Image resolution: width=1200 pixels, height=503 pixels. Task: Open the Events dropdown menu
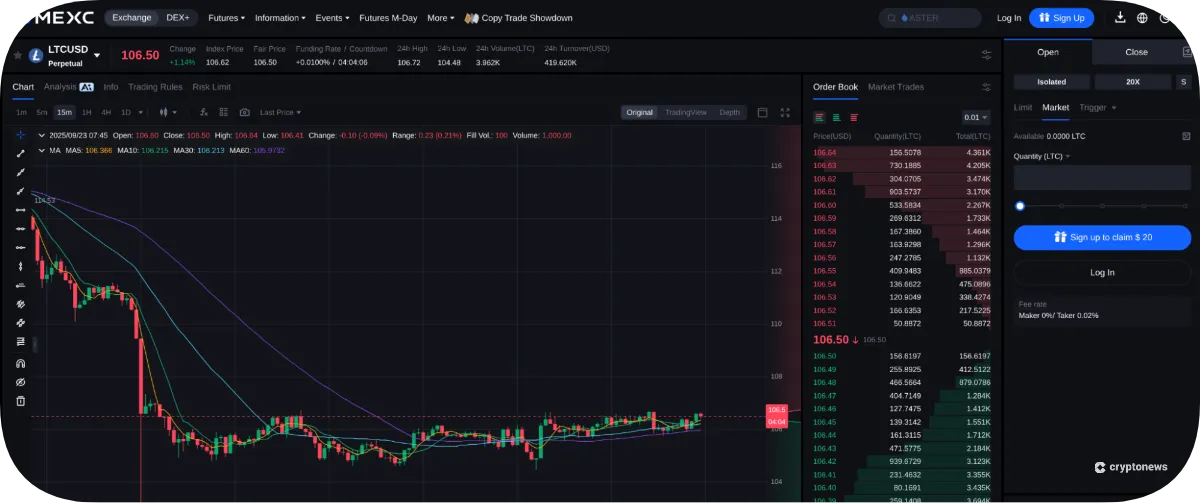click(332, 18)
